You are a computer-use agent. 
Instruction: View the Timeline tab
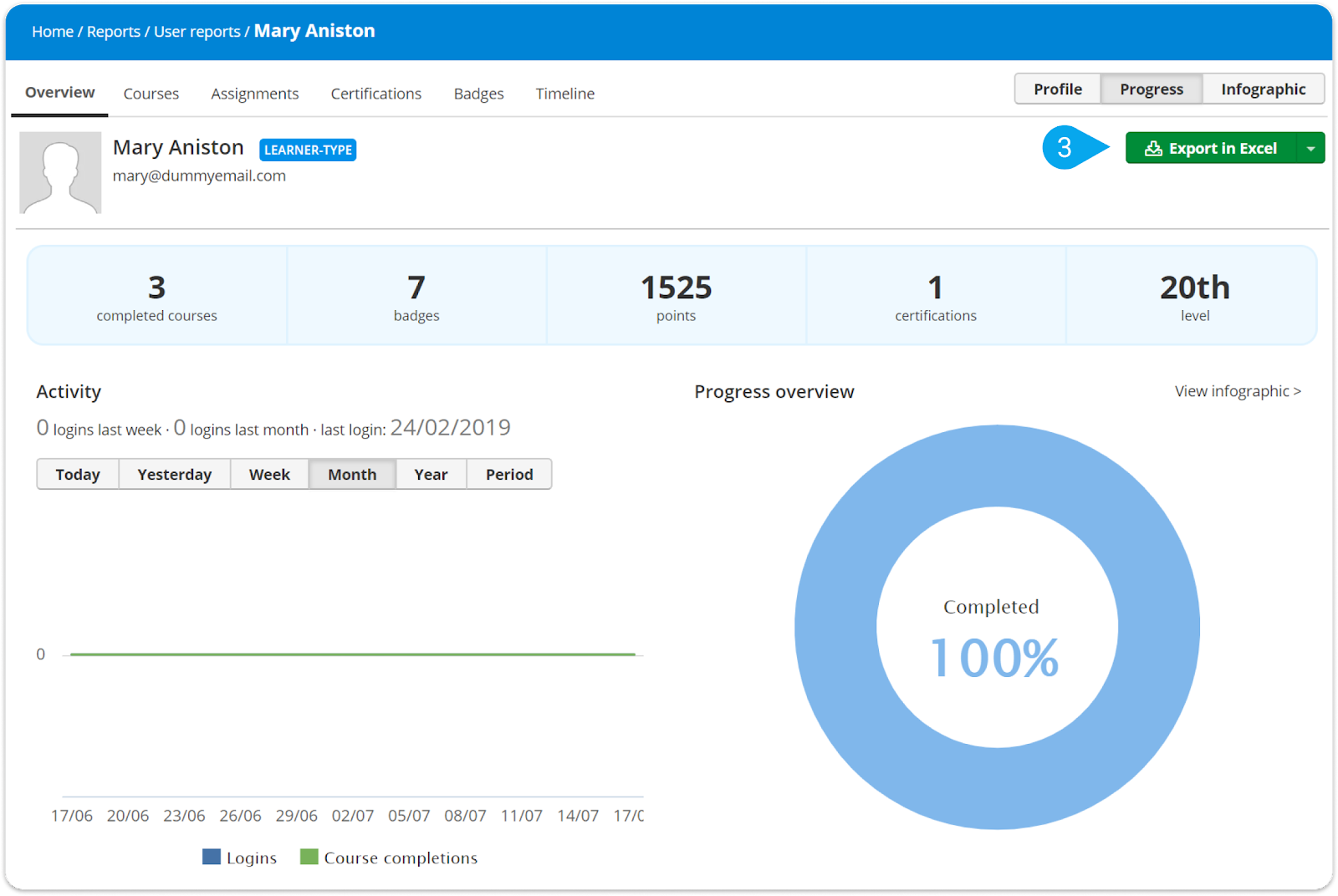[565, 94]
